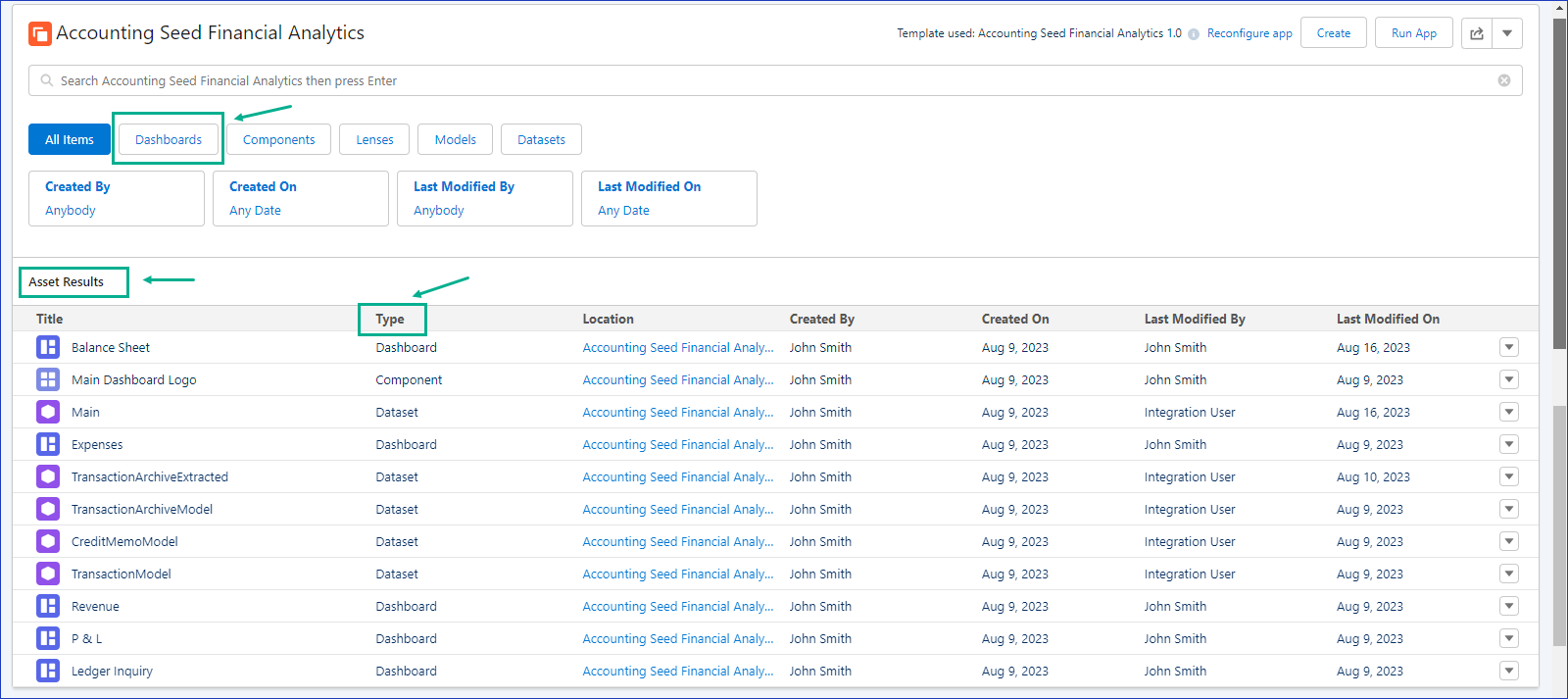Viewport: 1568px width, 699px height.
Task: Click the Balance Sheet title
Action: (x=111, y=347)
